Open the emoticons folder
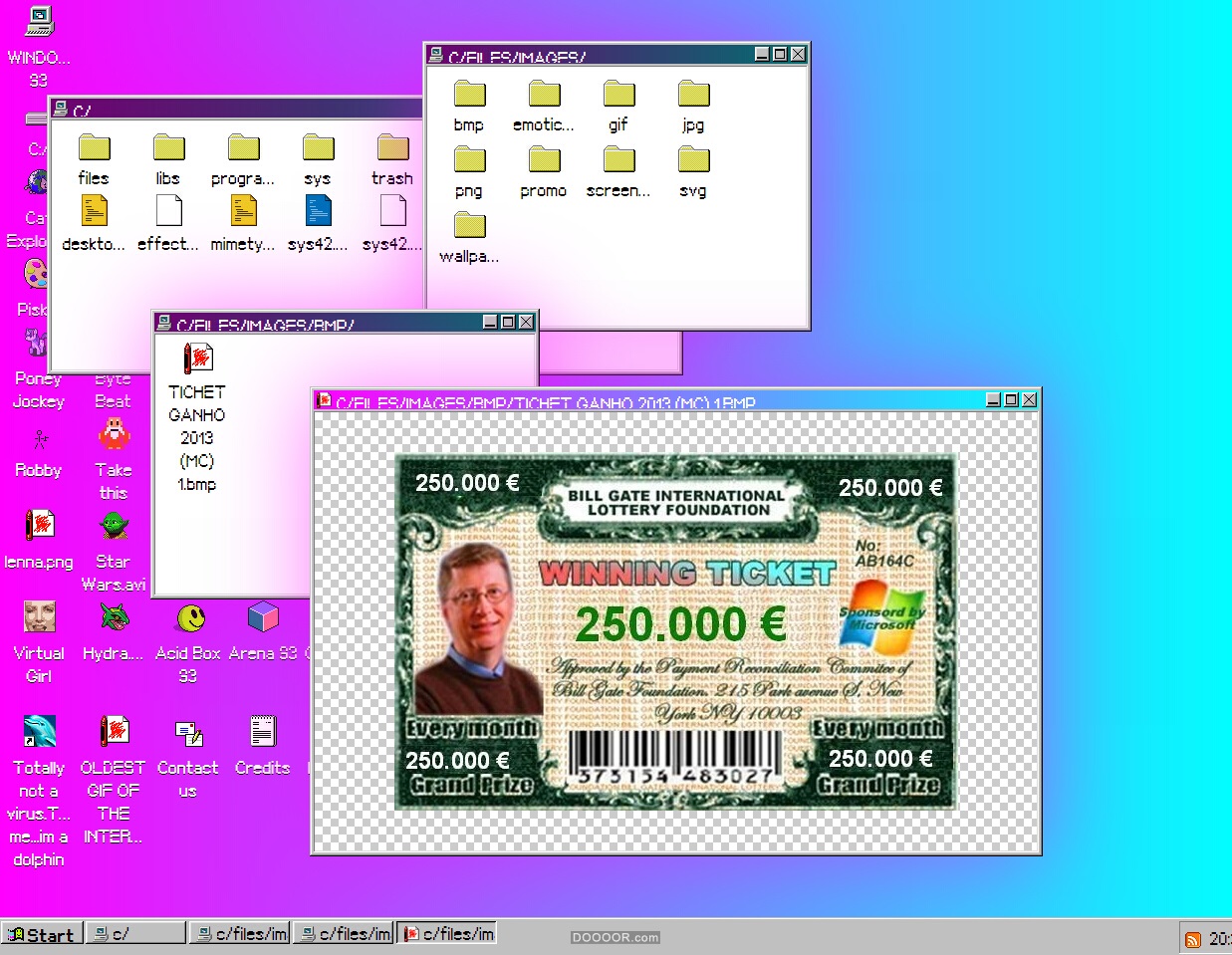This screenshot has height=955, width=1232. click(x=544, y=94)
